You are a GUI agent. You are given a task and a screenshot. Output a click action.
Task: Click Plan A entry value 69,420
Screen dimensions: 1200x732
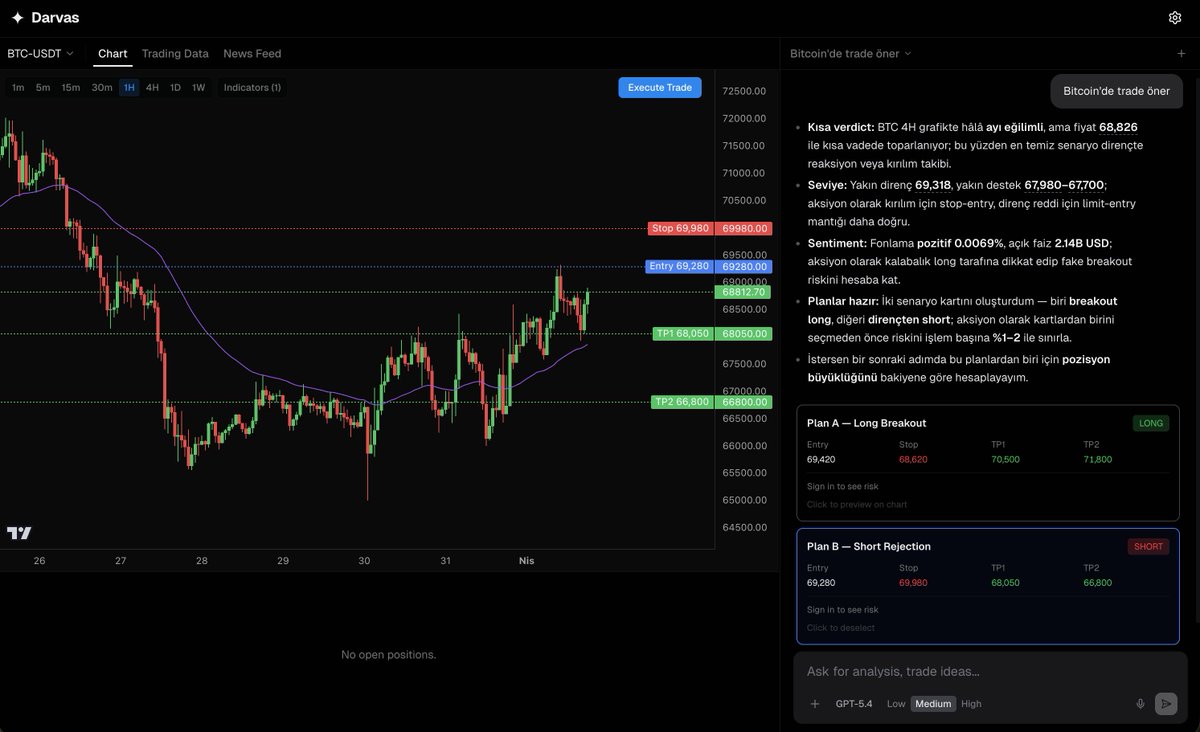click(x=821, y=460)
